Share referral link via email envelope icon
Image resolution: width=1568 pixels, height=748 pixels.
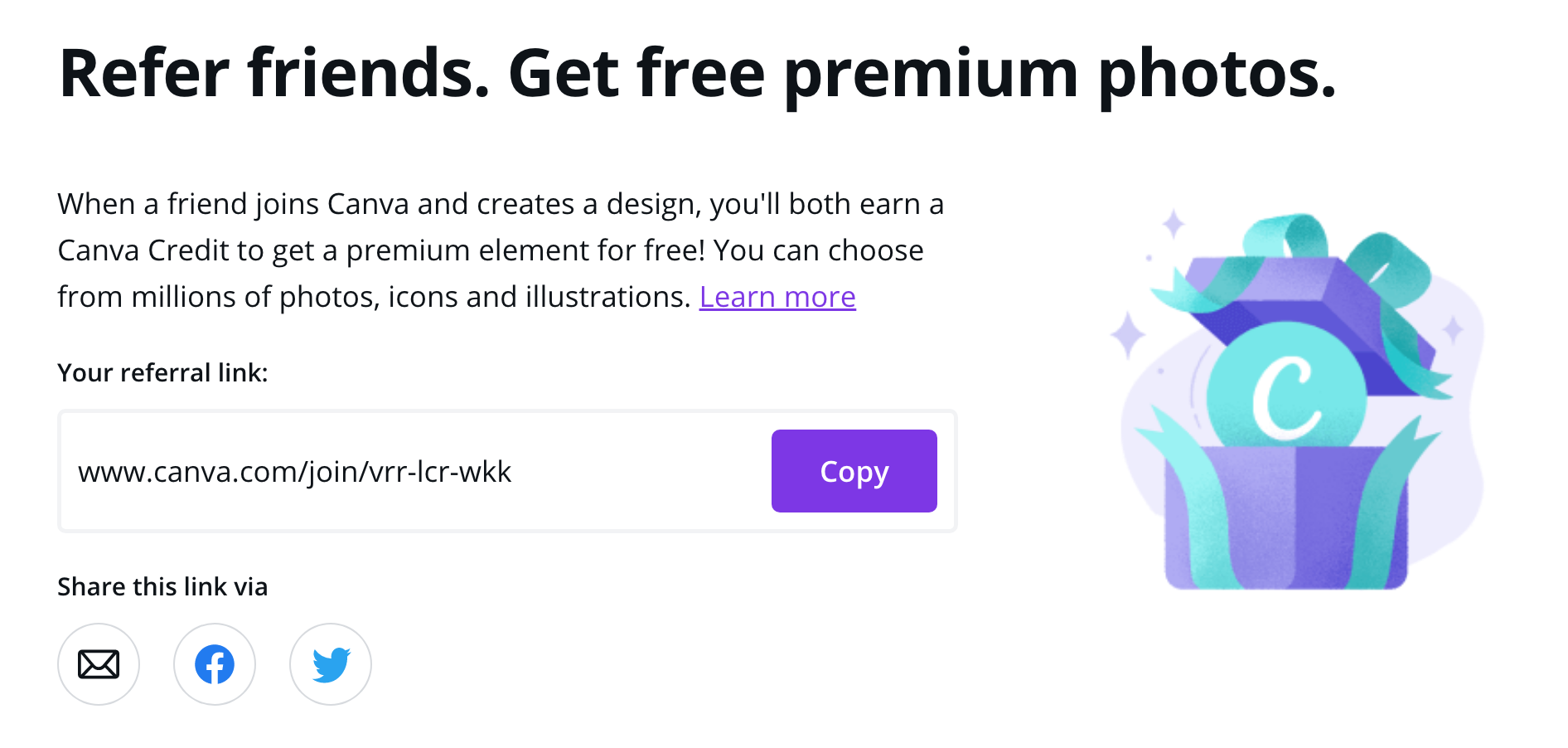[x=99, y=664]
